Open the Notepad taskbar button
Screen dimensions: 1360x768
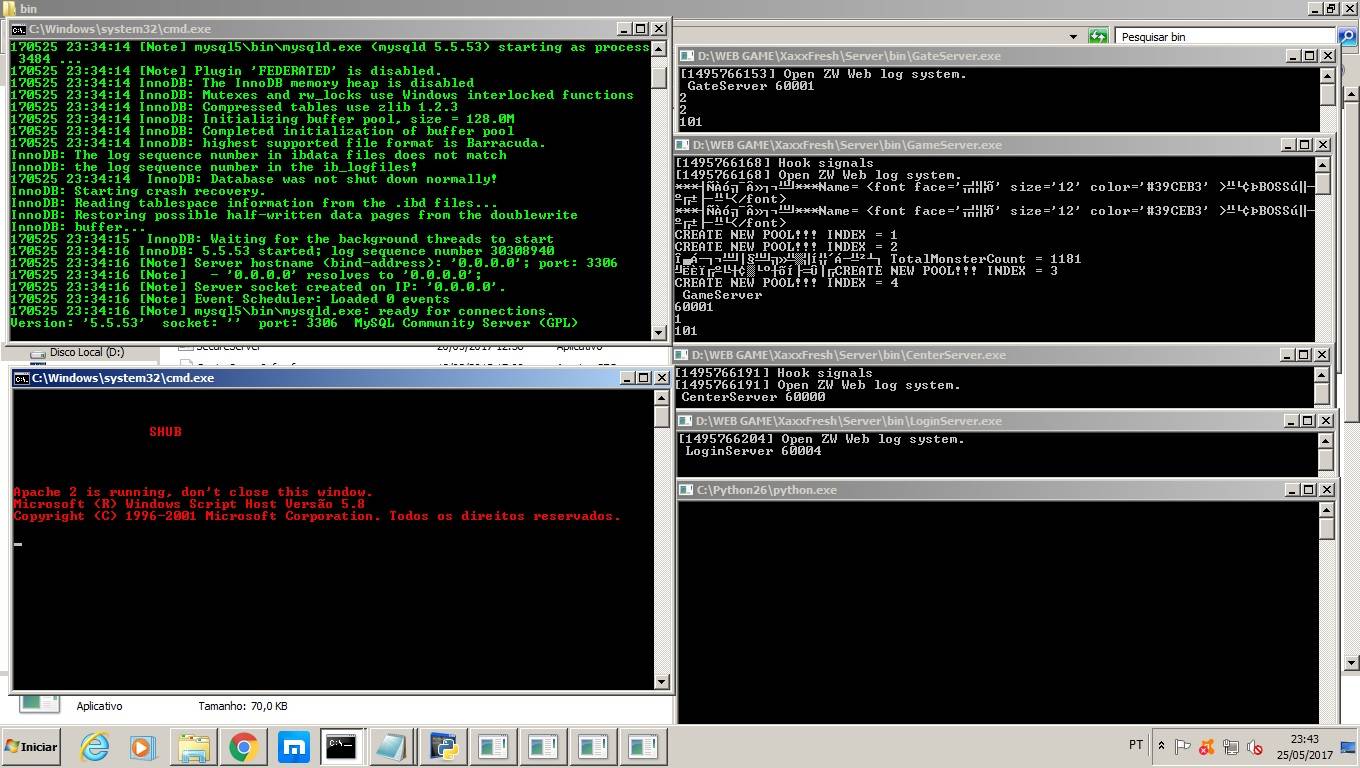[x=393, y=746]
